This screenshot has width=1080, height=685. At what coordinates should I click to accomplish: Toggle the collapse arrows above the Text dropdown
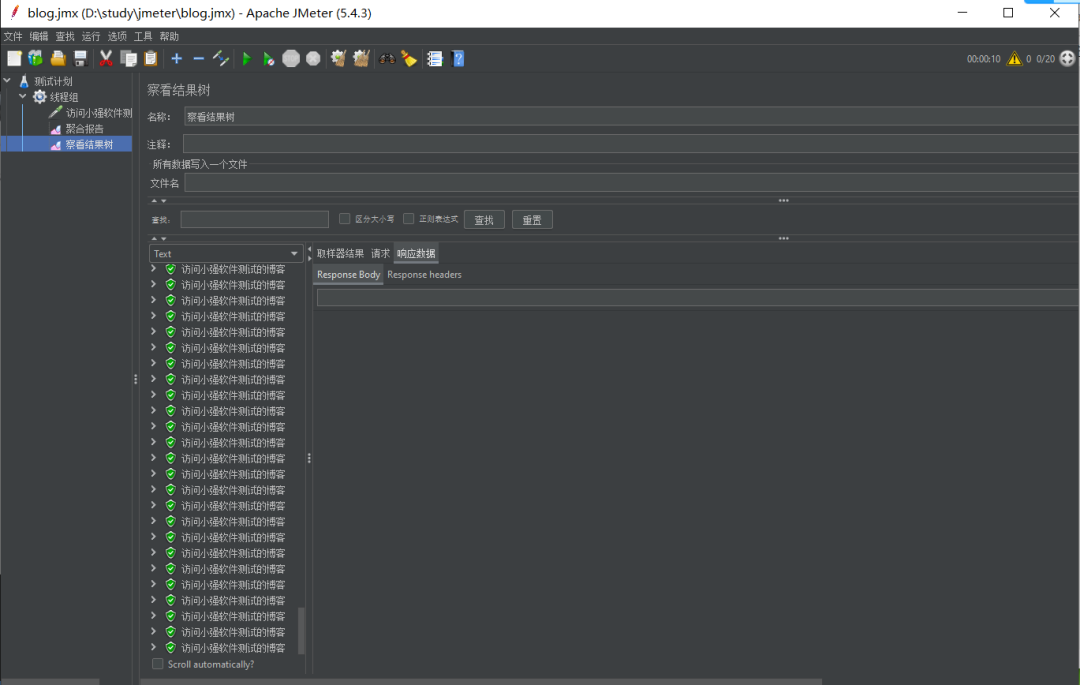(158, 239)
